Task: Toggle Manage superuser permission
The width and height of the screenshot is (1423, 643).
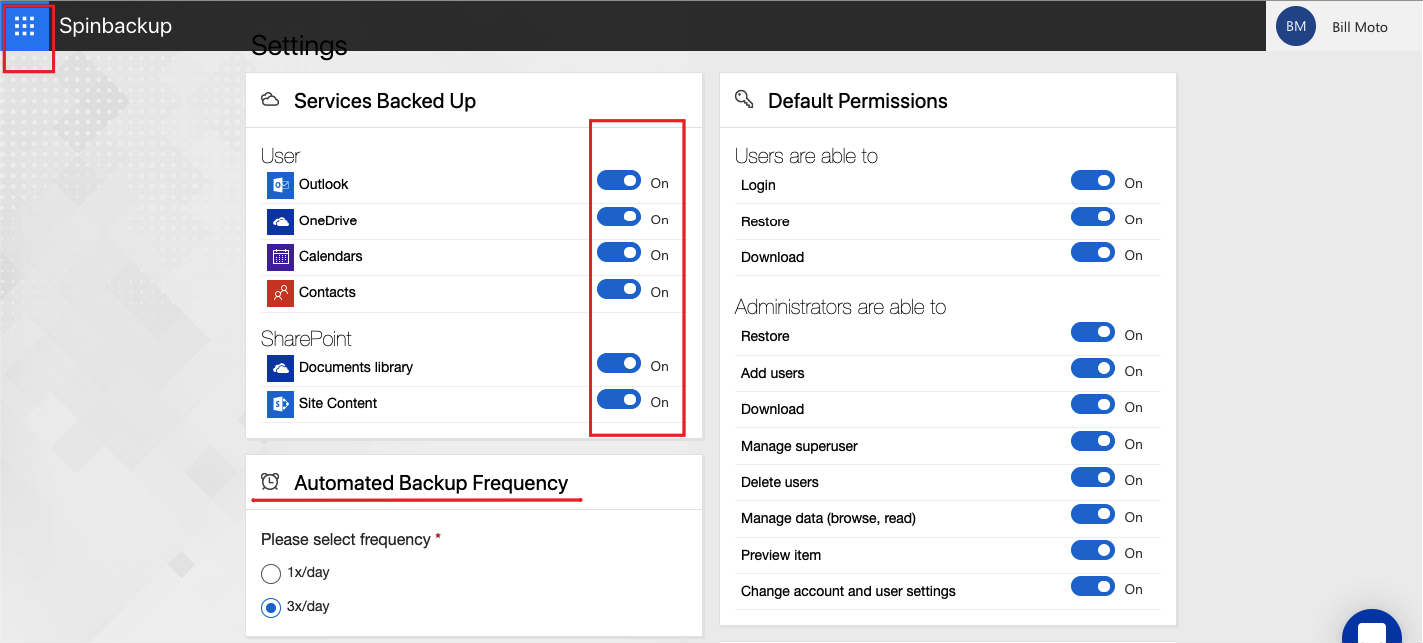Action: tap(1093, 441)
